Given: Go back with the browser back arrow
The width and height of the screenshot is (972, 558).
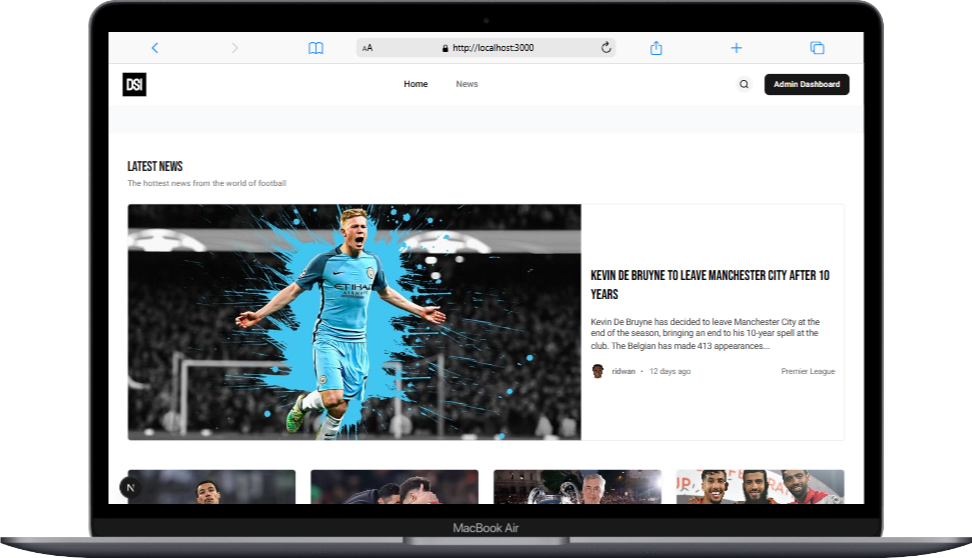Looking at the screenshot, I should click(x=155, y=48).
